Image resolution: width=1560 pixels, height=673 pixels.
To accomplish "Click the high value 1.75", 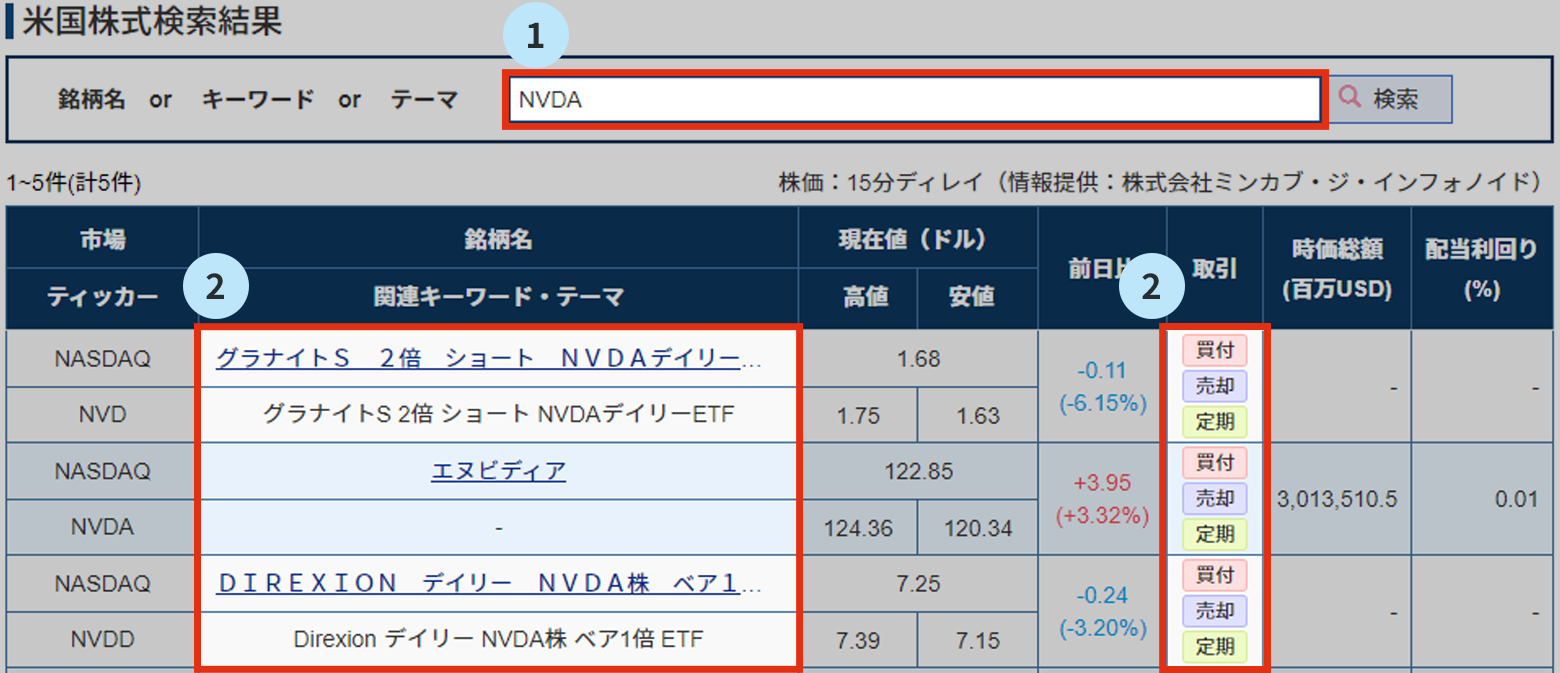I will click(858, 414).
